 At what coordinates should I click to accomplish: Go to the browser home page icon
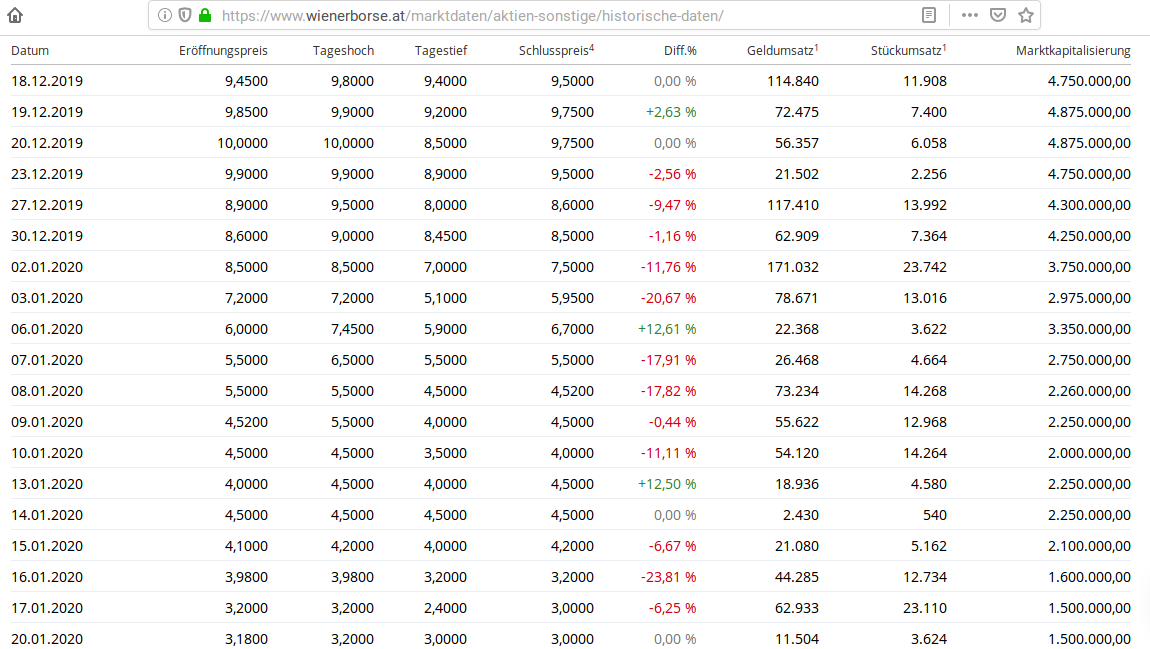click(15, 15)
